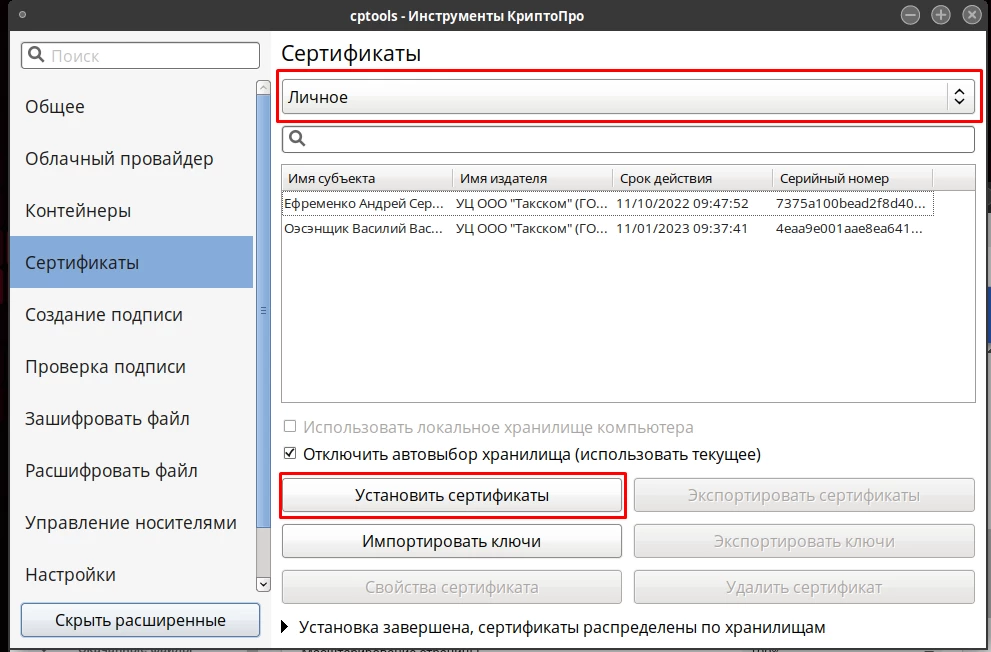Click the sidebar scrollbar down arrow

tap(264, 584)
